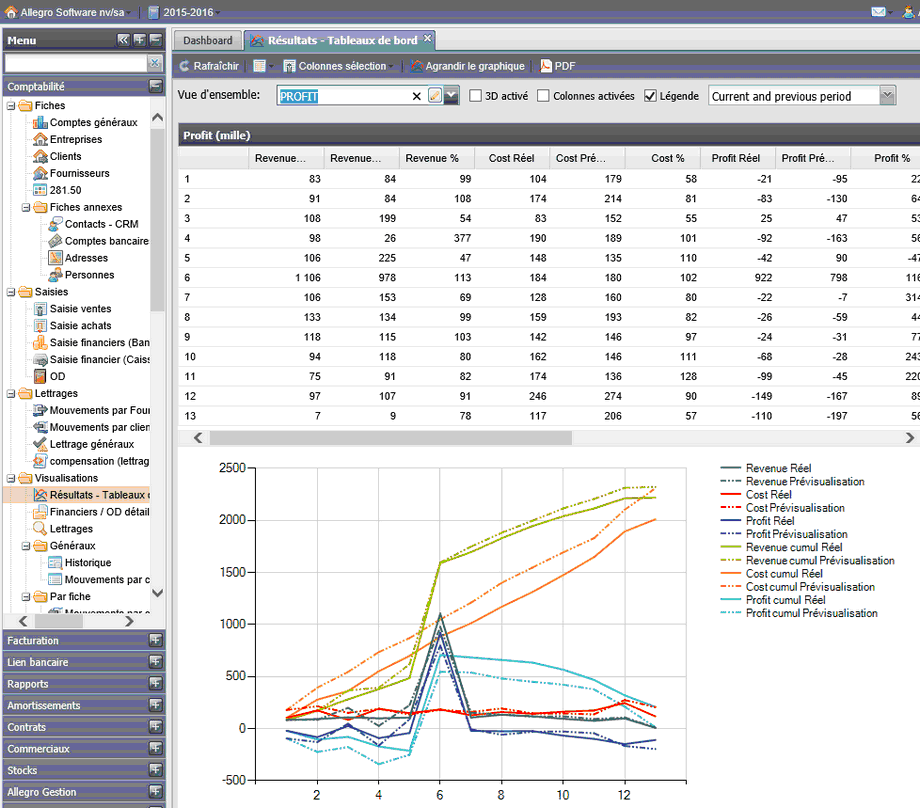Open the Rapports menu section

(x=83, y=684)
